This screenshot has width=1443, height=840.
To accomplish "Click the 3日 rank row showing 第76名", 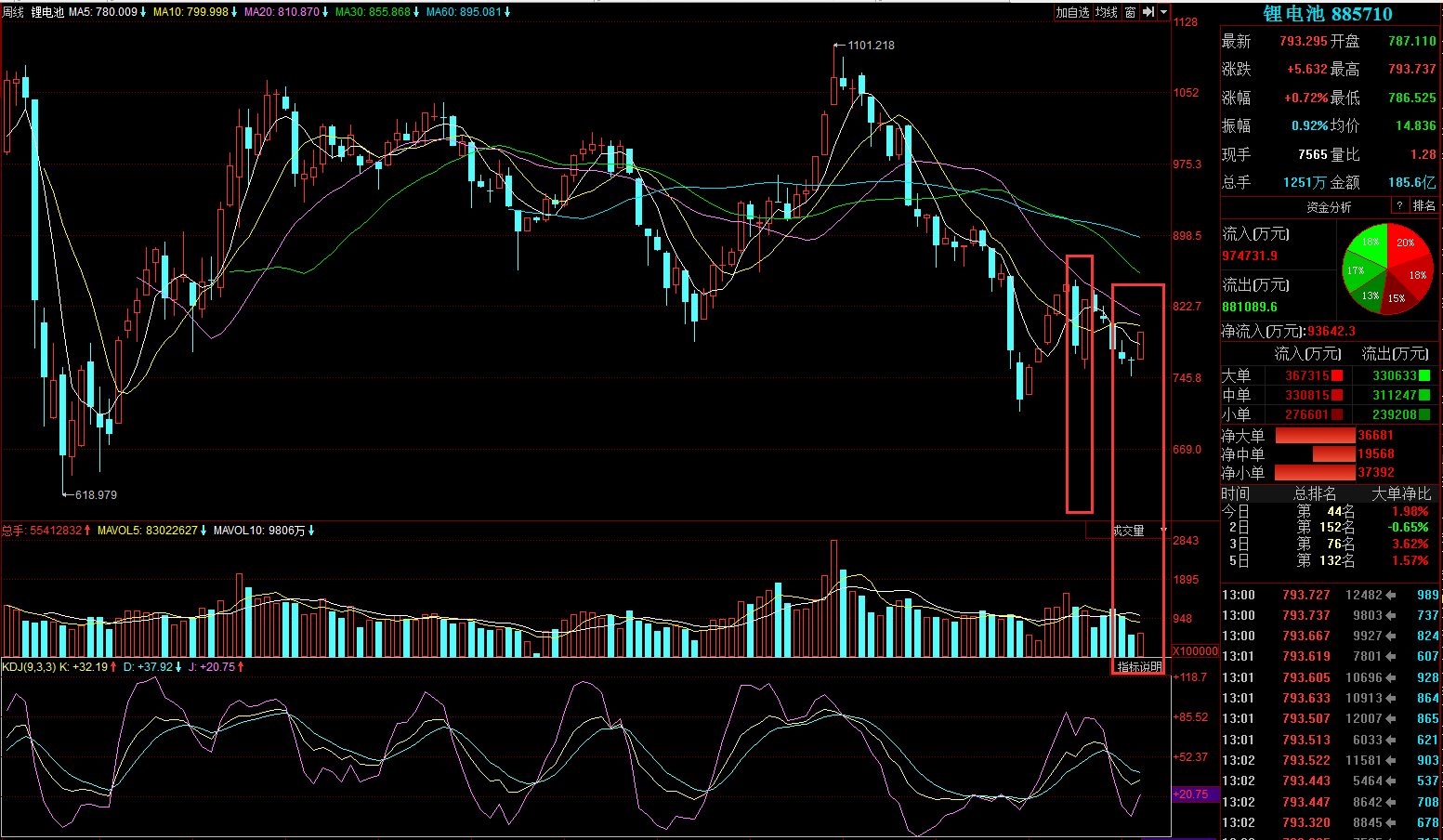I will click(x=1331, y=544).
